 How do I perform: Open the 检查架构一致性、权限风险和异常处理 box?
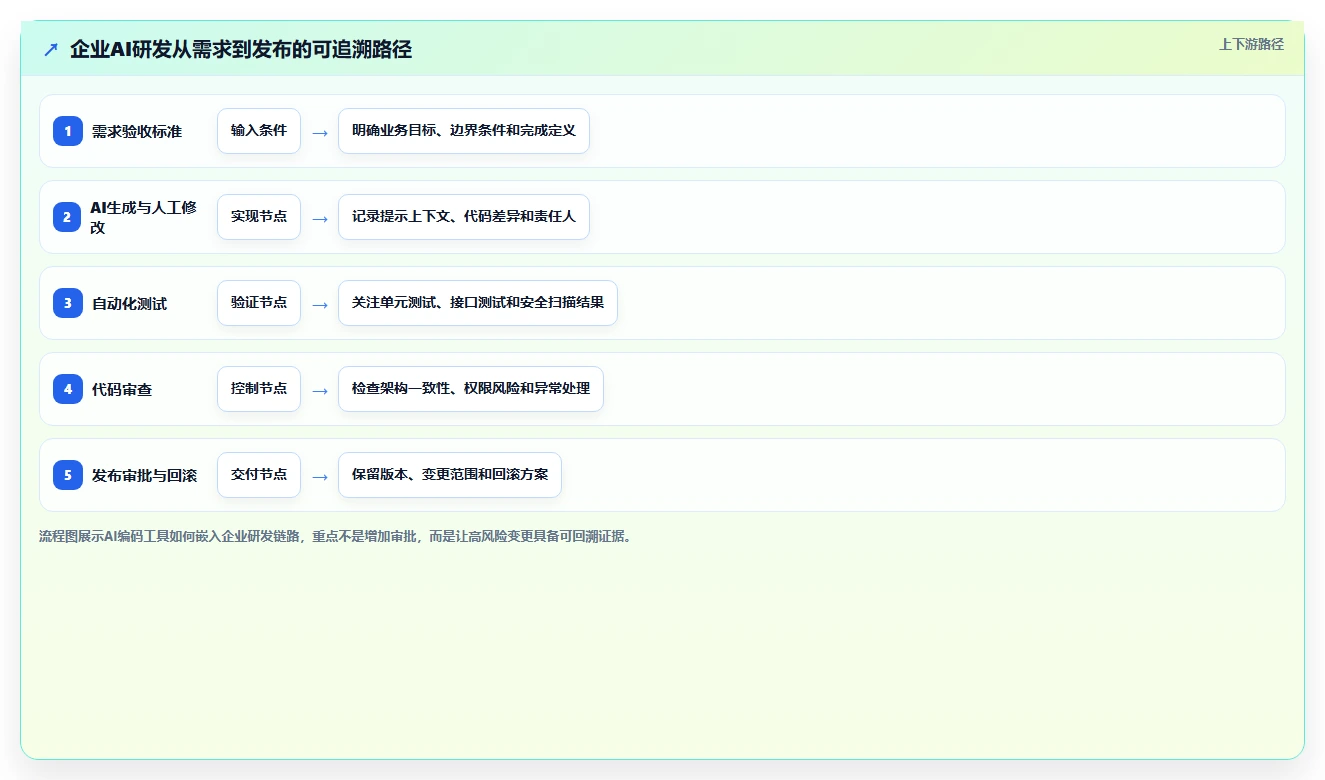[x=471, y=389]
